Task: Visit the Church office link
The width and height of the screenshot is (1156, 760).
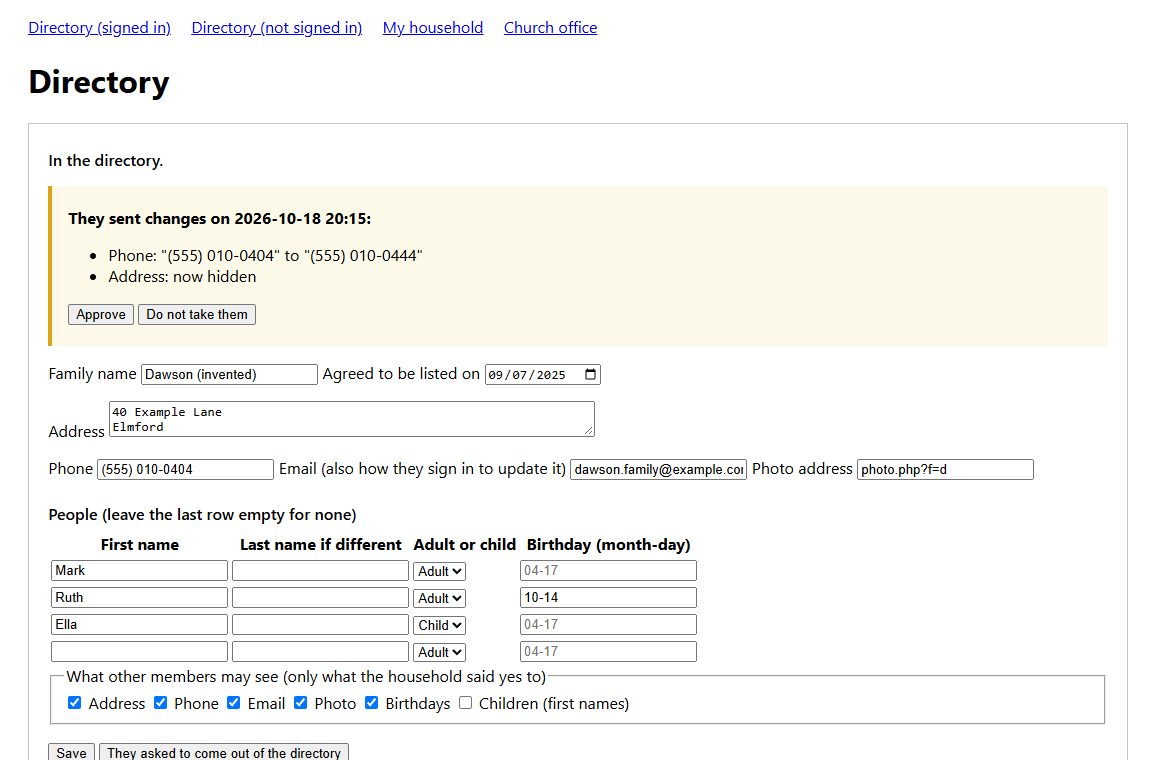Action: tap(550, 28)
